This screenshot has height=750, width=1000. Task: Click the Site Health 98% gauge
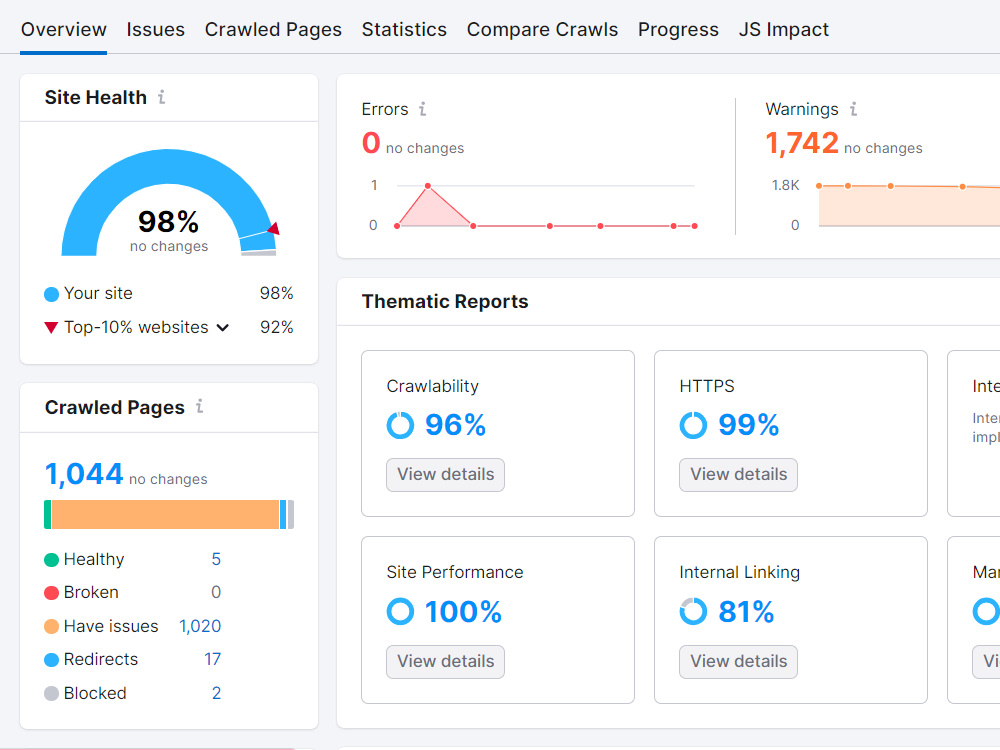pos(169,203)
